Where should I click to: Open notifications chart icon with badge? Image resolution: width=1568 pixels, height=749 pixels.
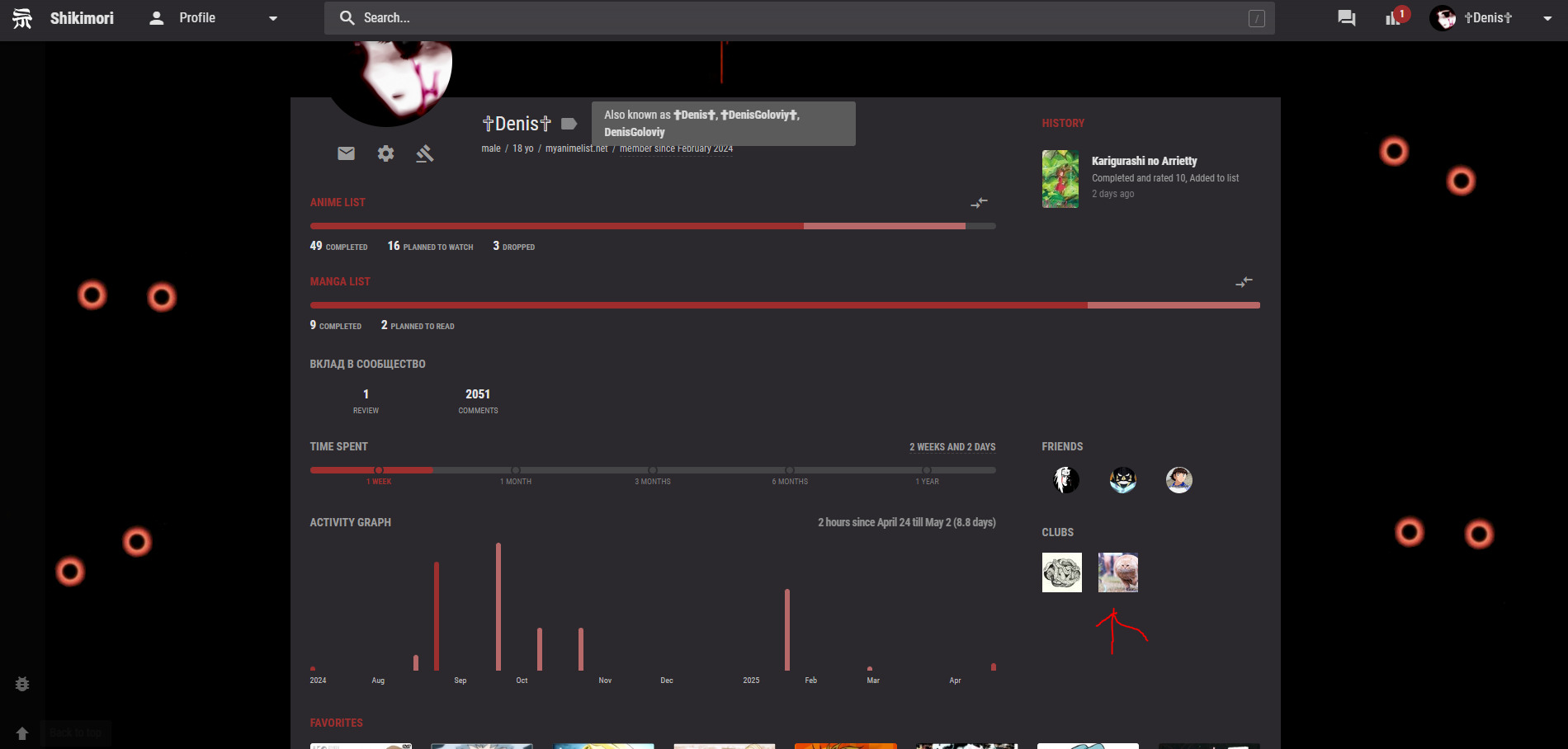click(x=1393, y=18)
